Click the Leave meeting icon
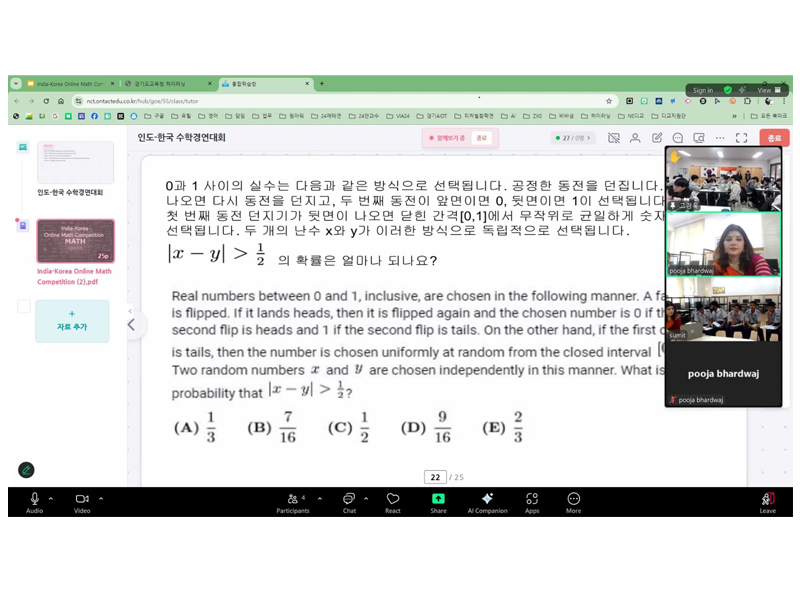This screenshot has width=800, height=600. 767,499
